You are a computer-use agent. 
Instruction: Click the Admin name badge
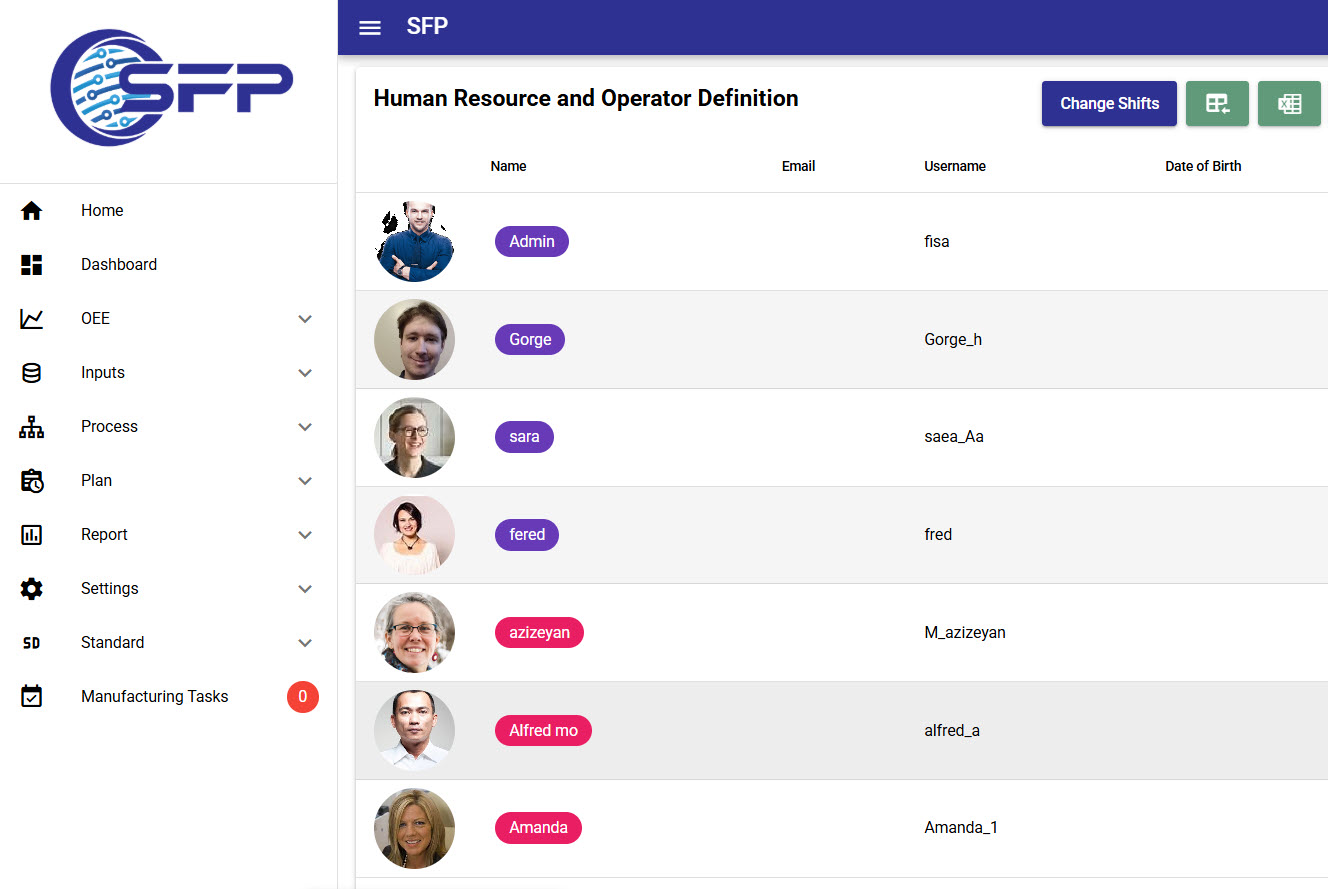[532, 241]
